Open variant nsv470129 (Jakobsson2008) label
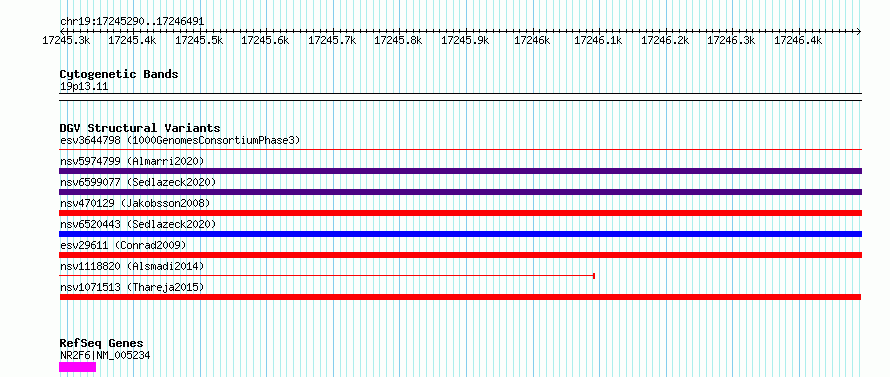The image size is (890, 377). pos(135,203)
